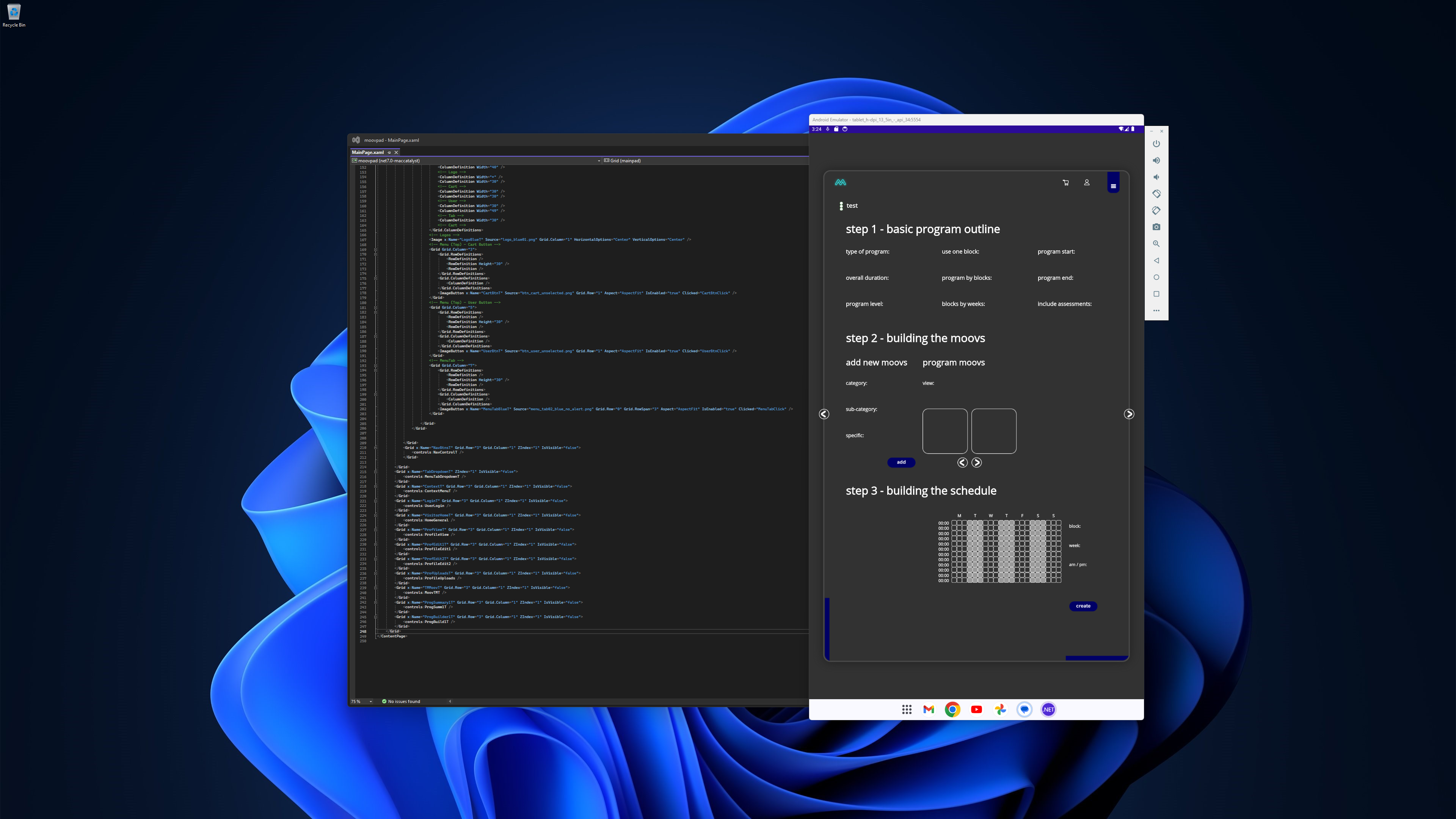This screenshot has height=819, width=1456.
Task: Click the emulator power button icon
Action: 1156,144
